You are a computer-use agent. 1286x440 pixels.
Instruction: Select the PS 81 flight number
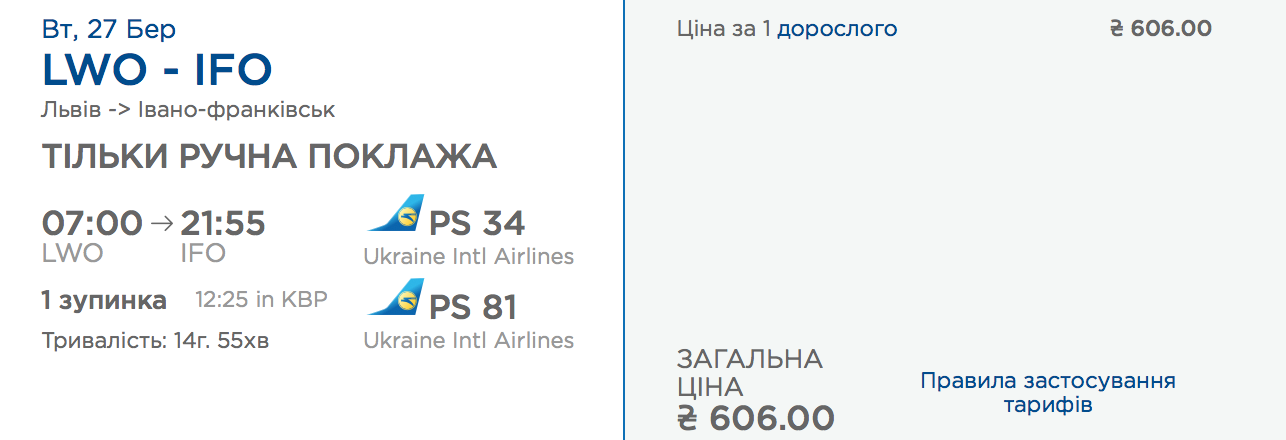coord(473,307)
